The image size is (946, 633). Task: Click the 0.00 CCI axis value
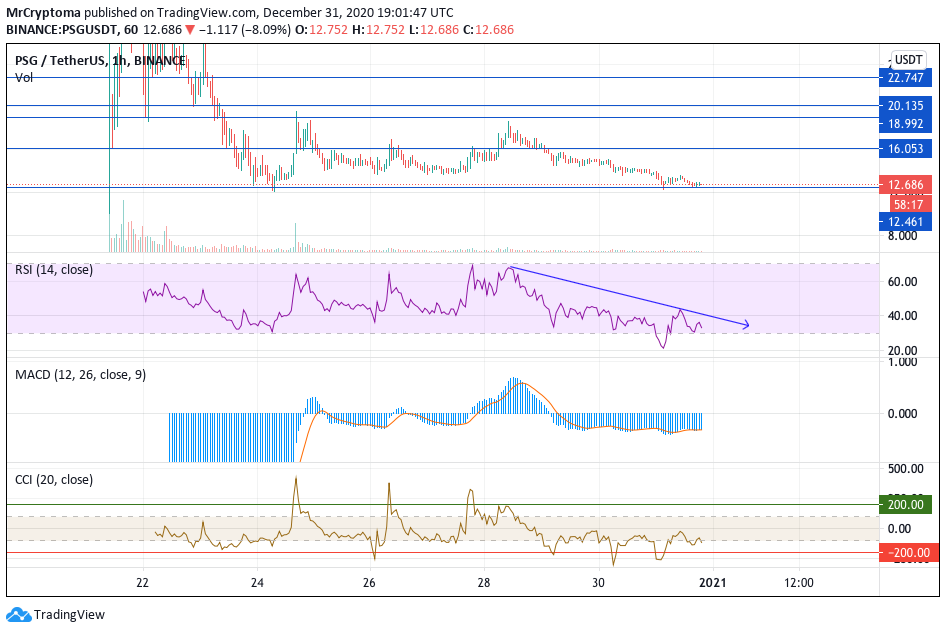point(900,529)
